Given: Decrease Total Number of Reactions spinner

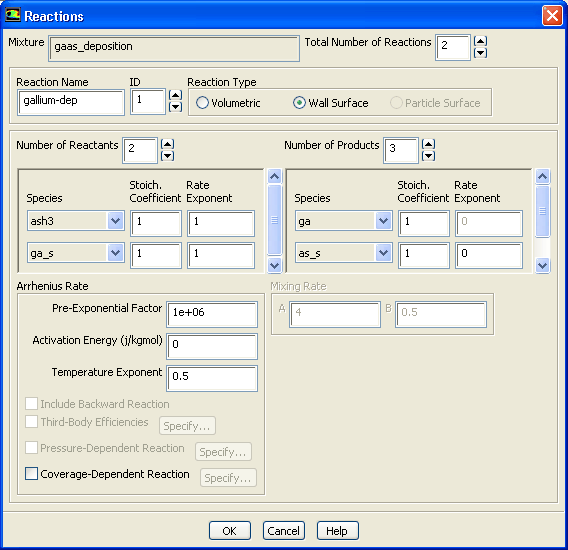Looking at the screenshot, I should (480, 53).
